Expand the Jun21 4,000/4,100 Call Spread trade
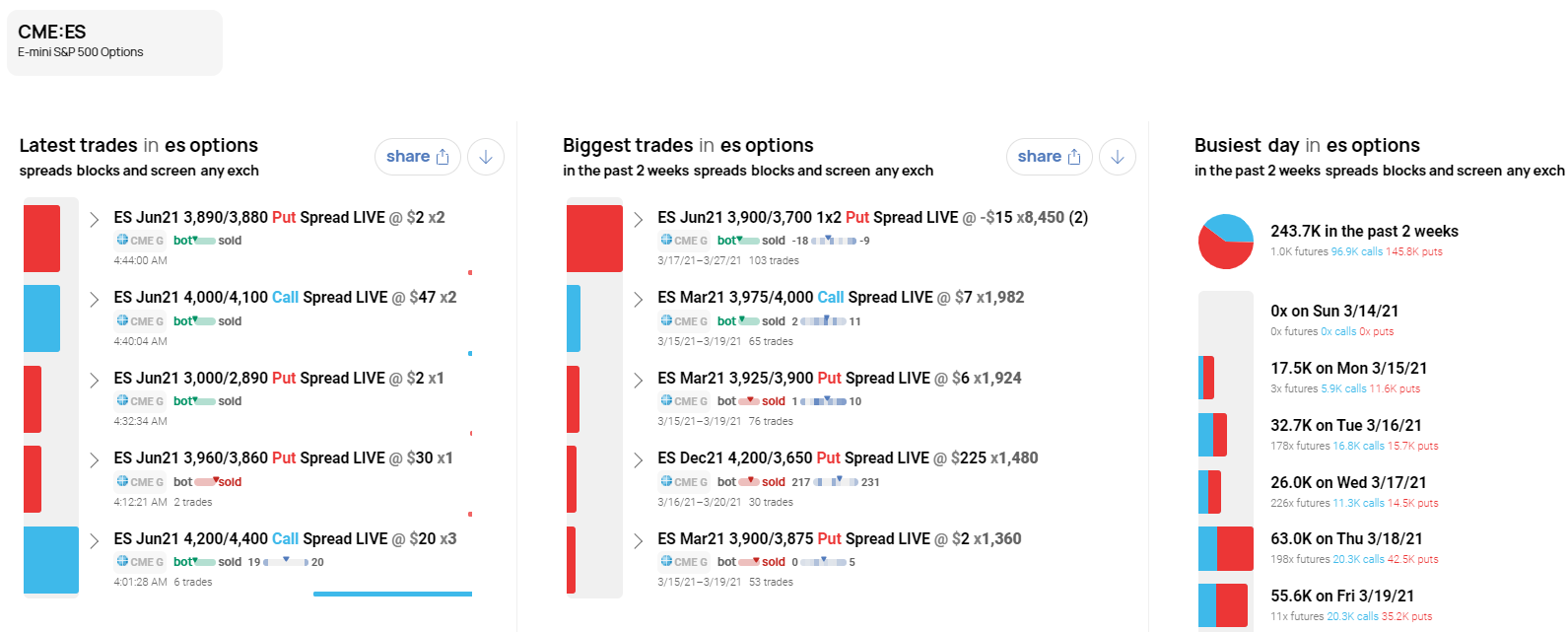Image resolution: width=1568 pixels, height=632 pixels. tap(94, 299)
